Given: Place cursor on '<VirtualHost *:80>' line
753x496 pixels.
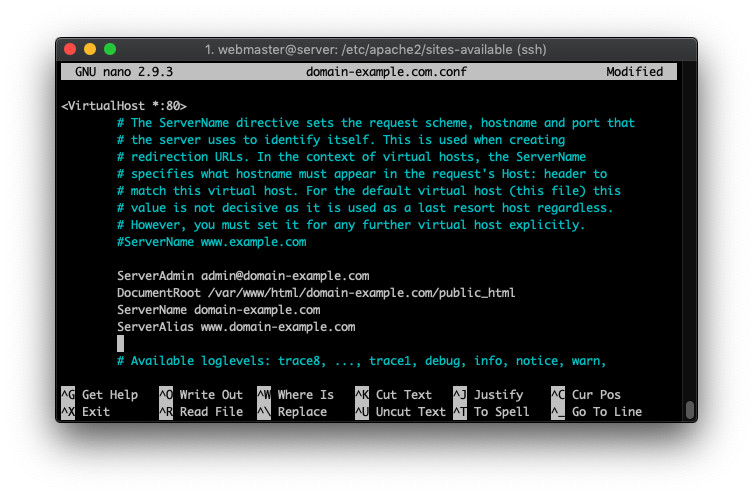Looking at the screenshot, I should (124, 106).
